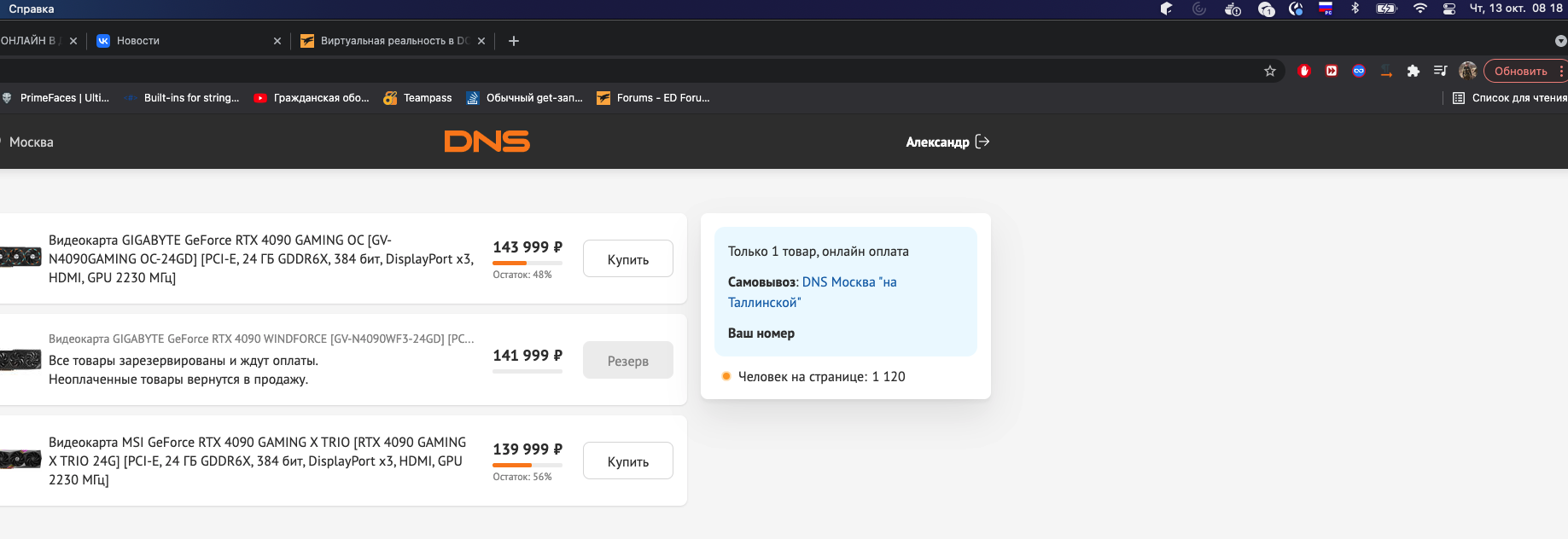Open the Forums - ED Forum bookmark
Screen dimensions: 1568x539
pyautogui.click(x=653, y=98)
